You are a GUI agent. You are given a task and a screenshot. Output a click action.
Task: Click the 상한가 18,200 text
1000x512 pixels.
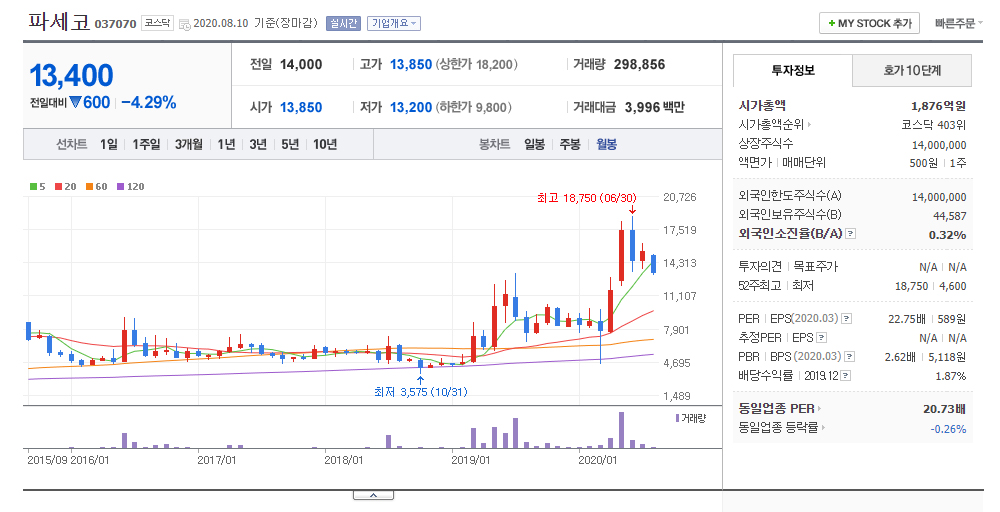click(x=477, y=64)
